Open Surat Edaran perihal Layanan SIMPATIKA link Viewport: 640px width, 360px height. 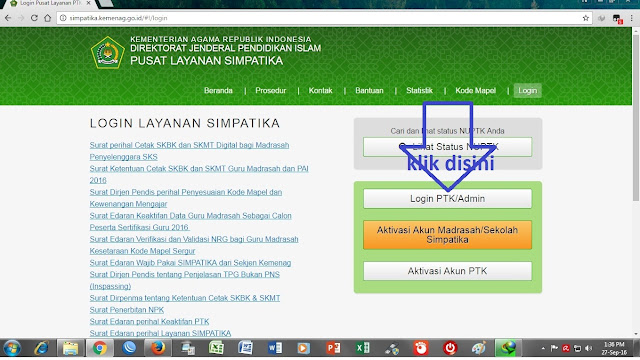[x=160, y=333]
